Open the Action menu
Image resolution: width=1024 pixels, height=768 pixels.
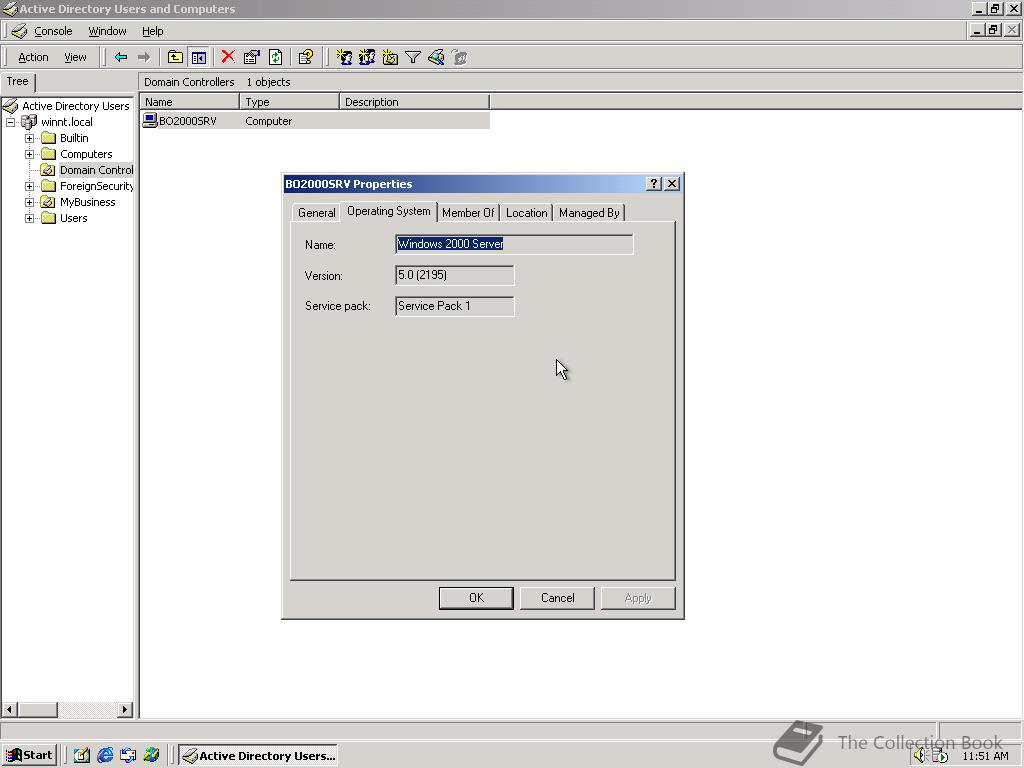(33, 57)
